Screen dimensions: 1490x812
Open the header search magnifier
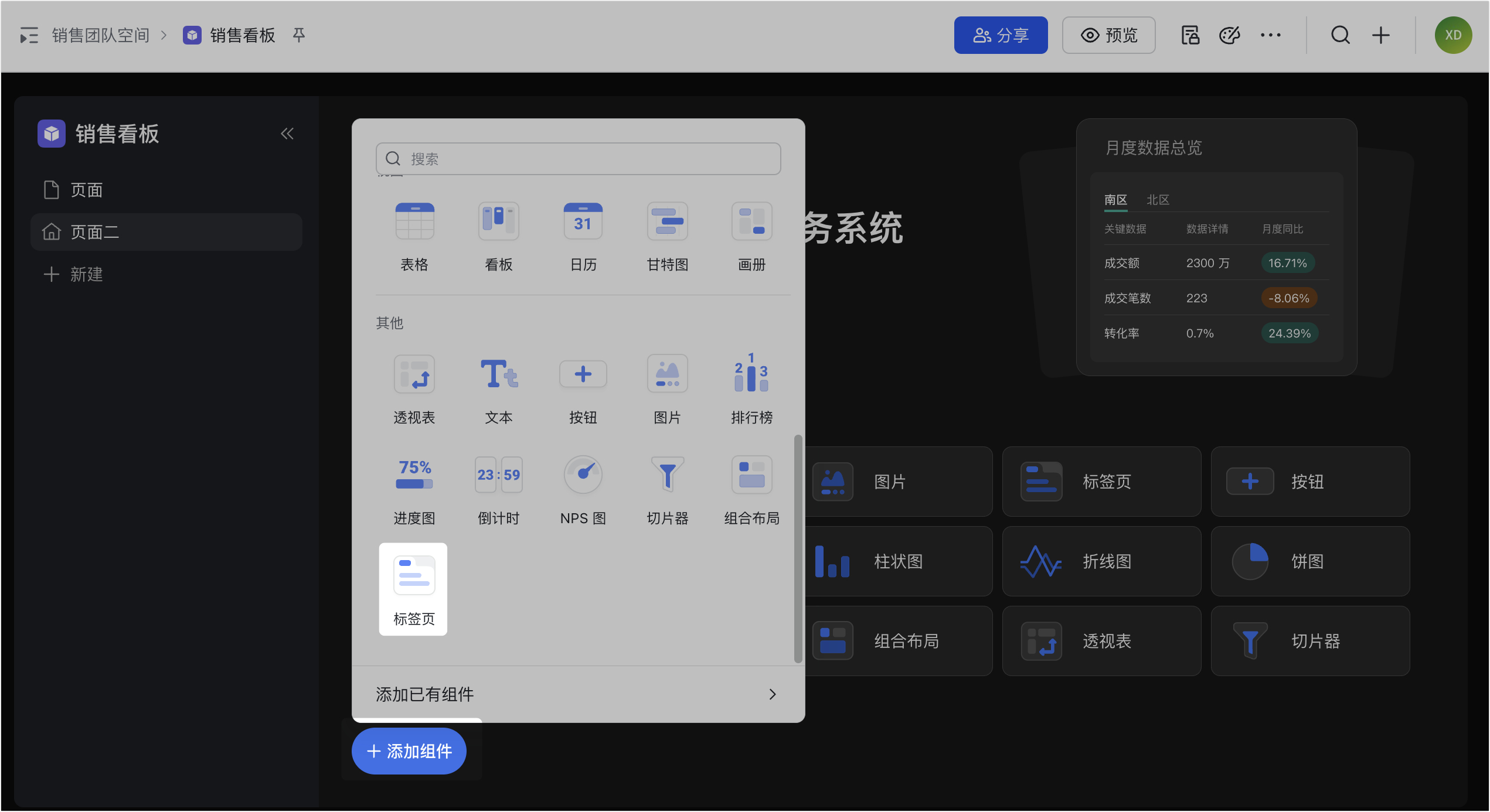[x=1341, y=36]
